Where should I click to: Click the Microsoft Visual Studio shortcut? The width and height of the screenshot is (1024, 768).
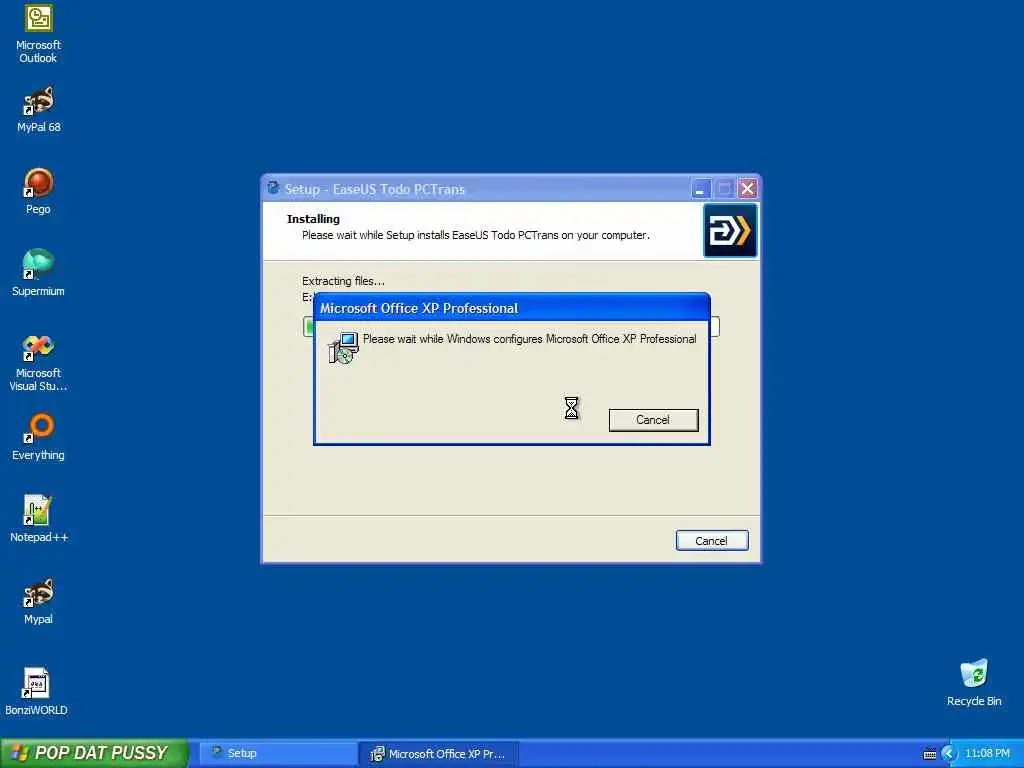tap(38, 363)
